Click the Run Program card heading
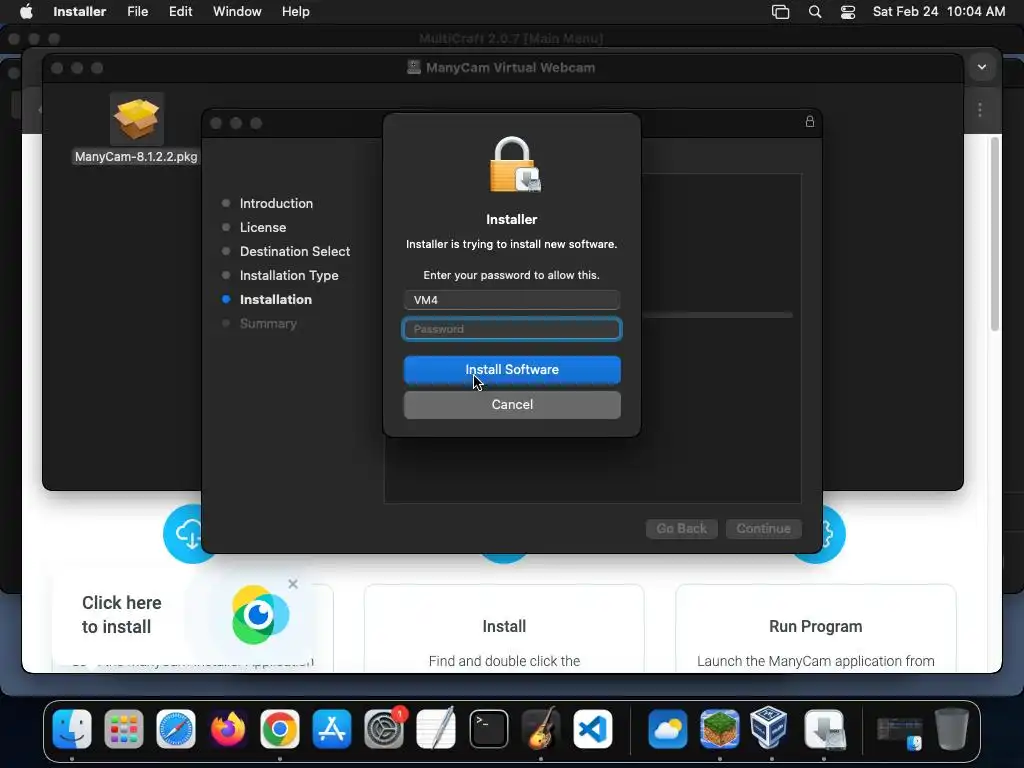The height and width of the screenshot is (768, 1024). click(x=816, y=626)
